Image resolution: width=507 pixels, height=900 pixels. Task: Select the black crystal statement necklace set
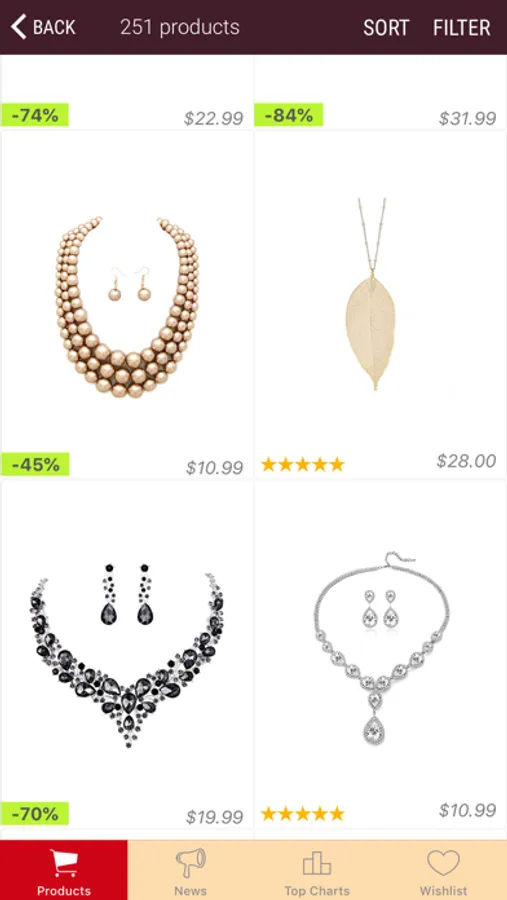coord(127,654)
